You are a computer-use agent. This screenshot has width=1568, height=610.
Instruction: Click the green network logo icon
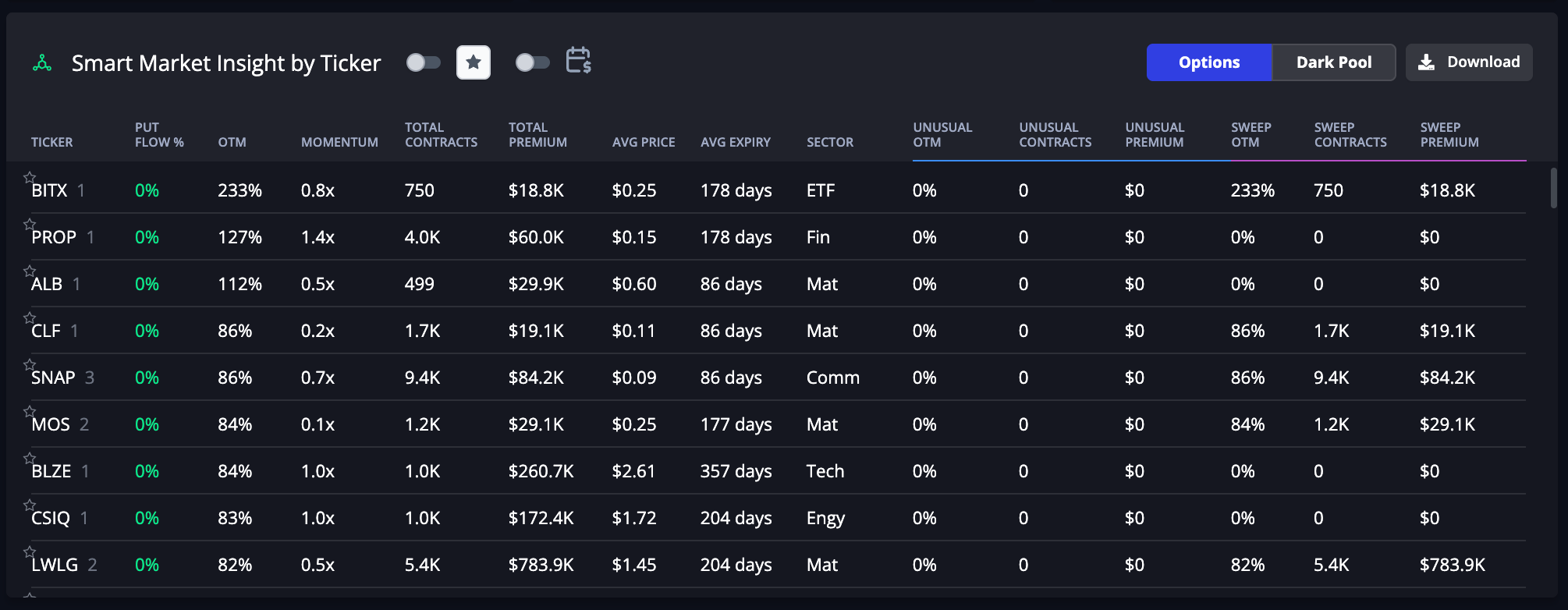click(42, 63)
